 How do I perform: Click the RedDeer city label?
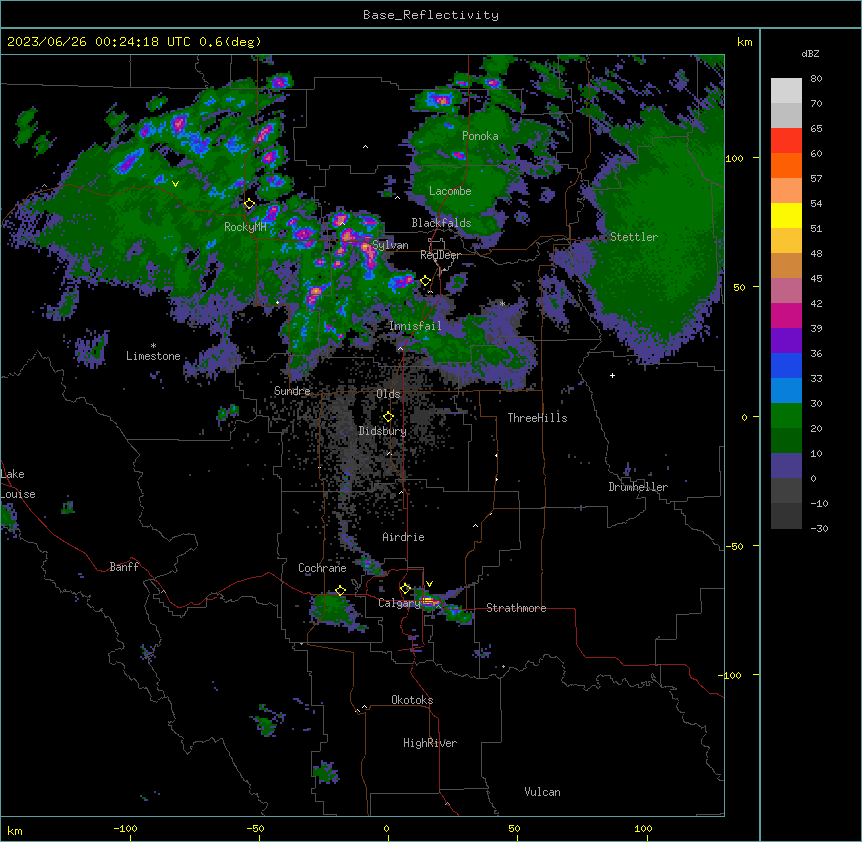440,255
